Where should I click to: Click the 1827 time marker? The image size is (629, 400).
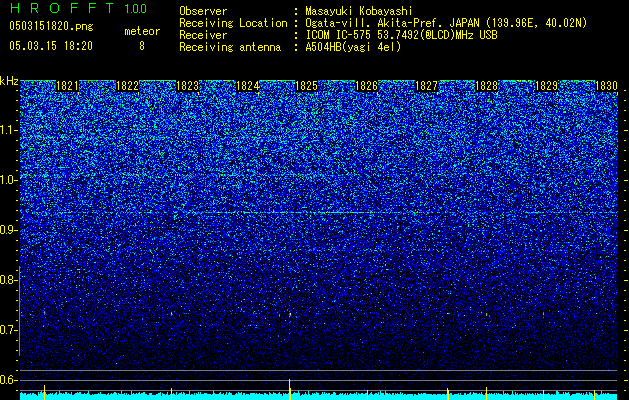coord(426,86)
